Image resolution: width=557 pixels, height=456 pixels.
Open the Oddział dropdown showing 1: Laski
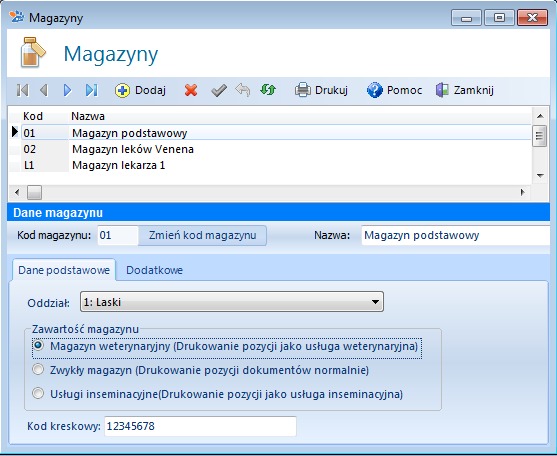pyautogui.click(x=232, y=302)
